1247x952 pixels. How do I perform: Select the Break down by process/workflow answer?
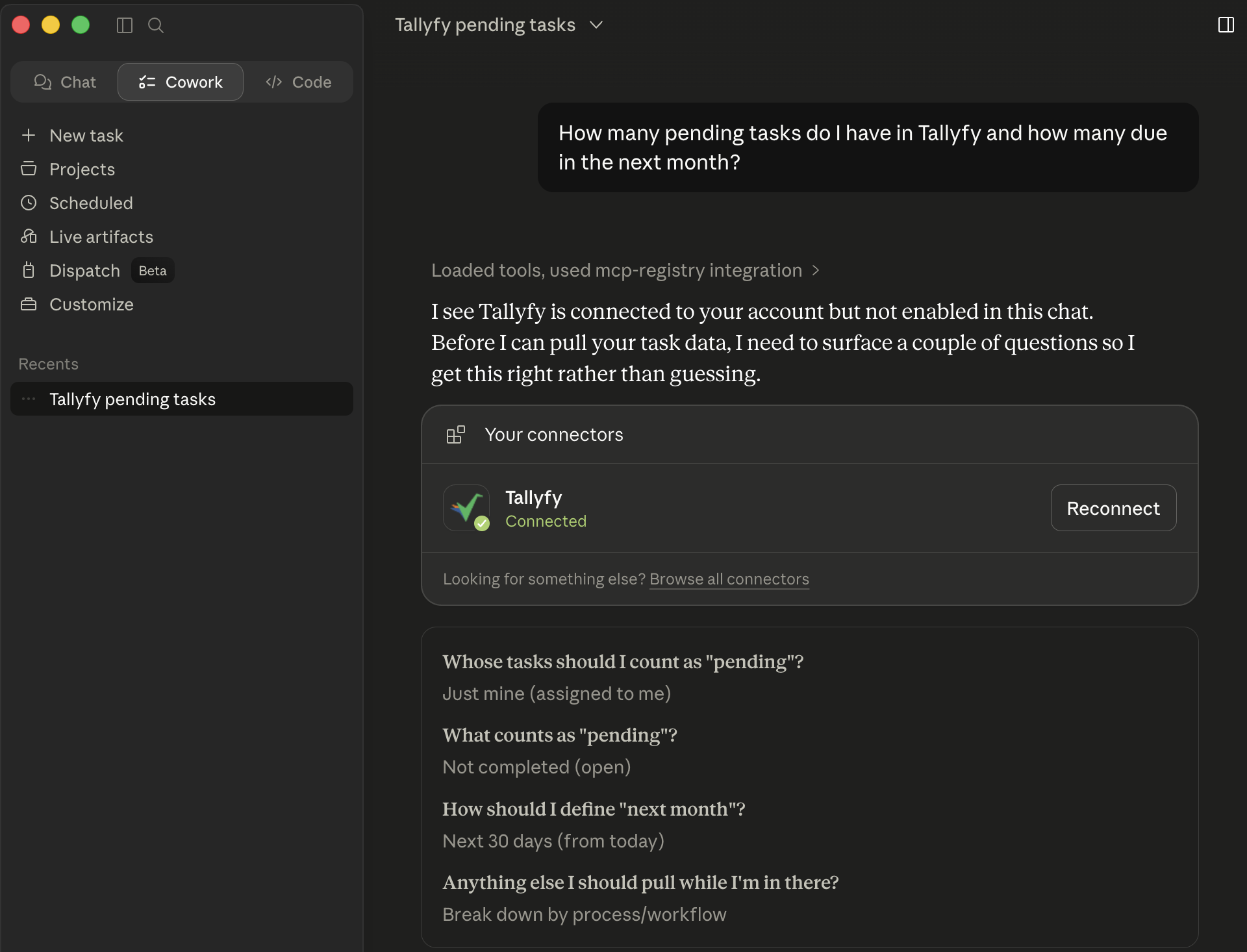[x=585, y=914]
